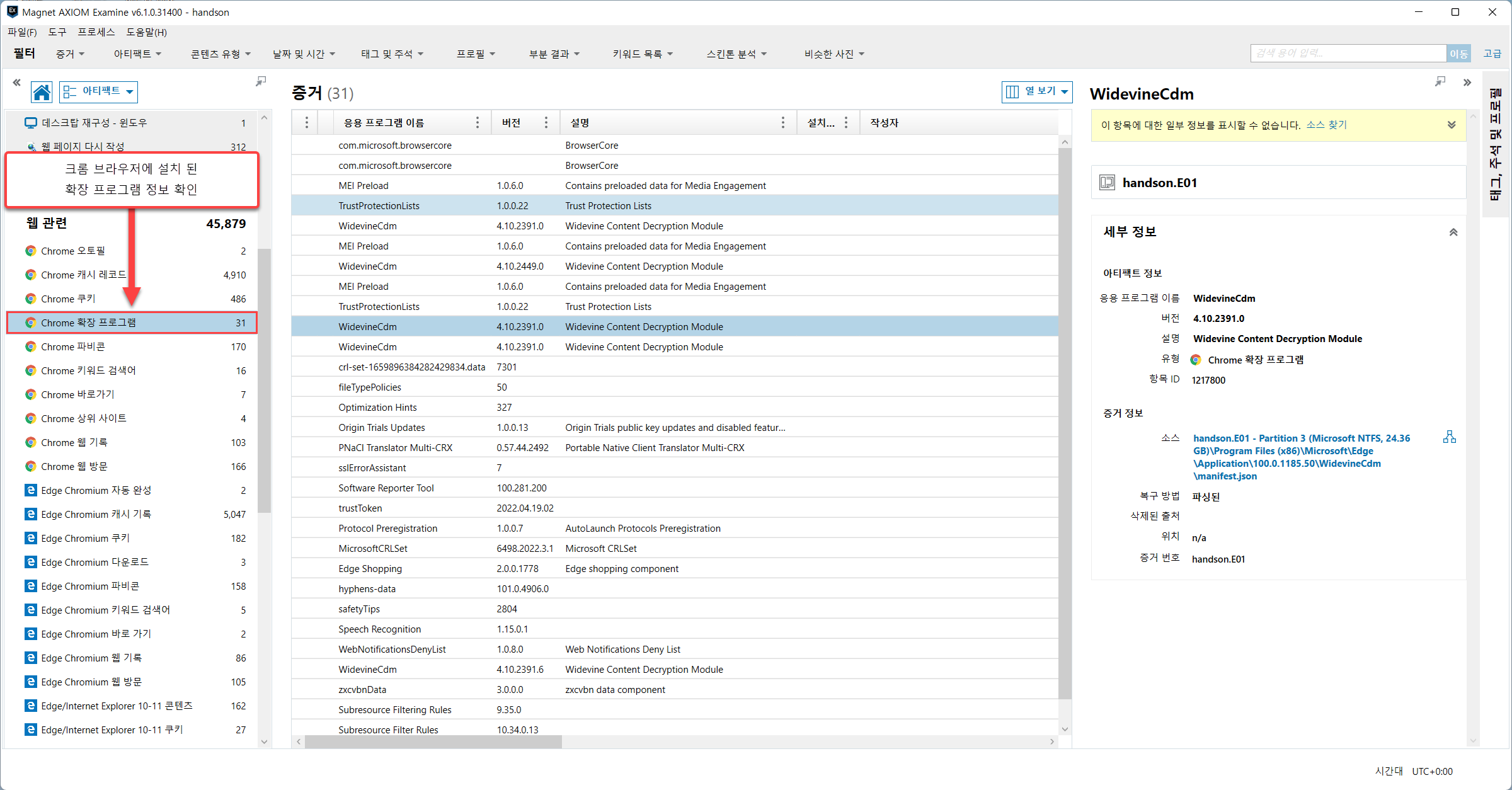The height and width of the screenshot is (790, 1512).
Task: Open the 날짜 및 시간 filter dropdown
Action: pyautogui.click(x=304, y=54)
